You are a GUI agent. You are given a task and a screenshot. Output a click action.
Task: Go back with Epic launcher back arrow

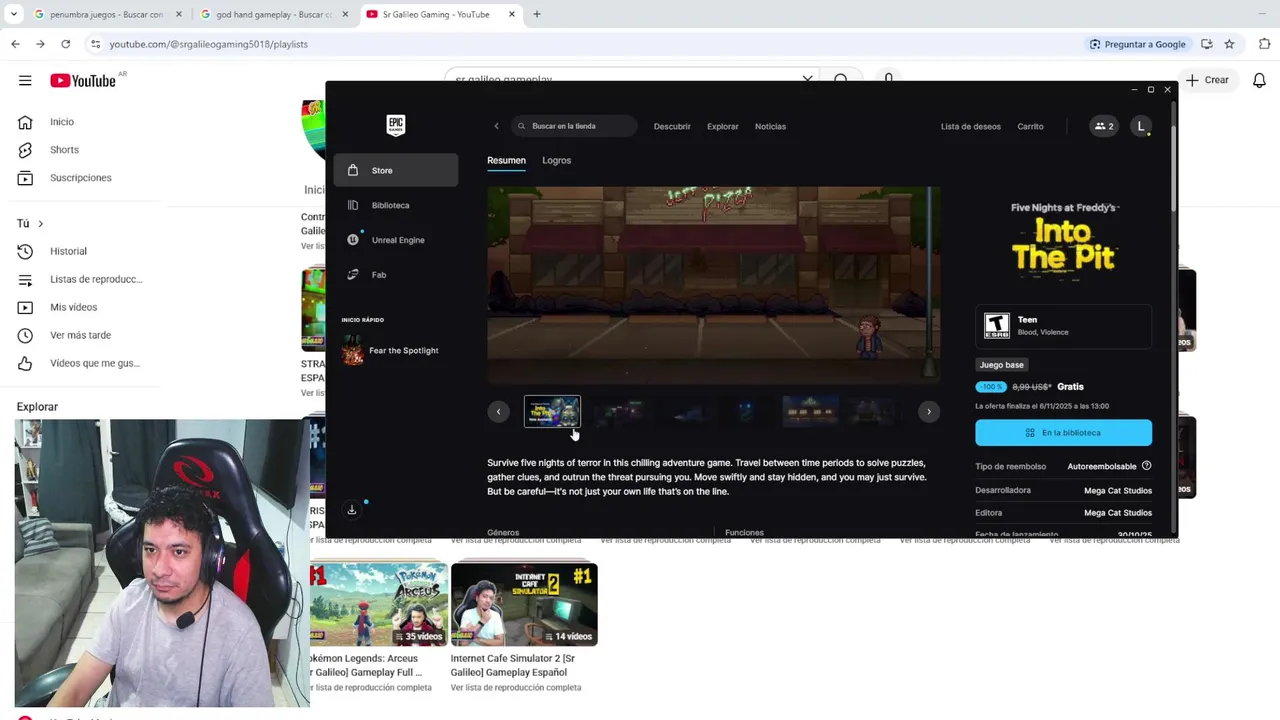496,126
